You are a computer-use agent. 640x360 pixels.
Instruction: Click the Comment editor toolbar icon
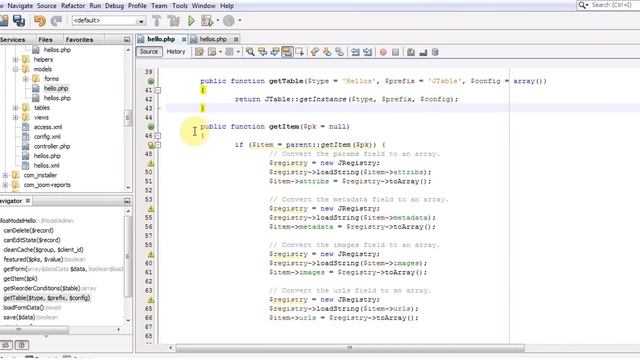411,52
